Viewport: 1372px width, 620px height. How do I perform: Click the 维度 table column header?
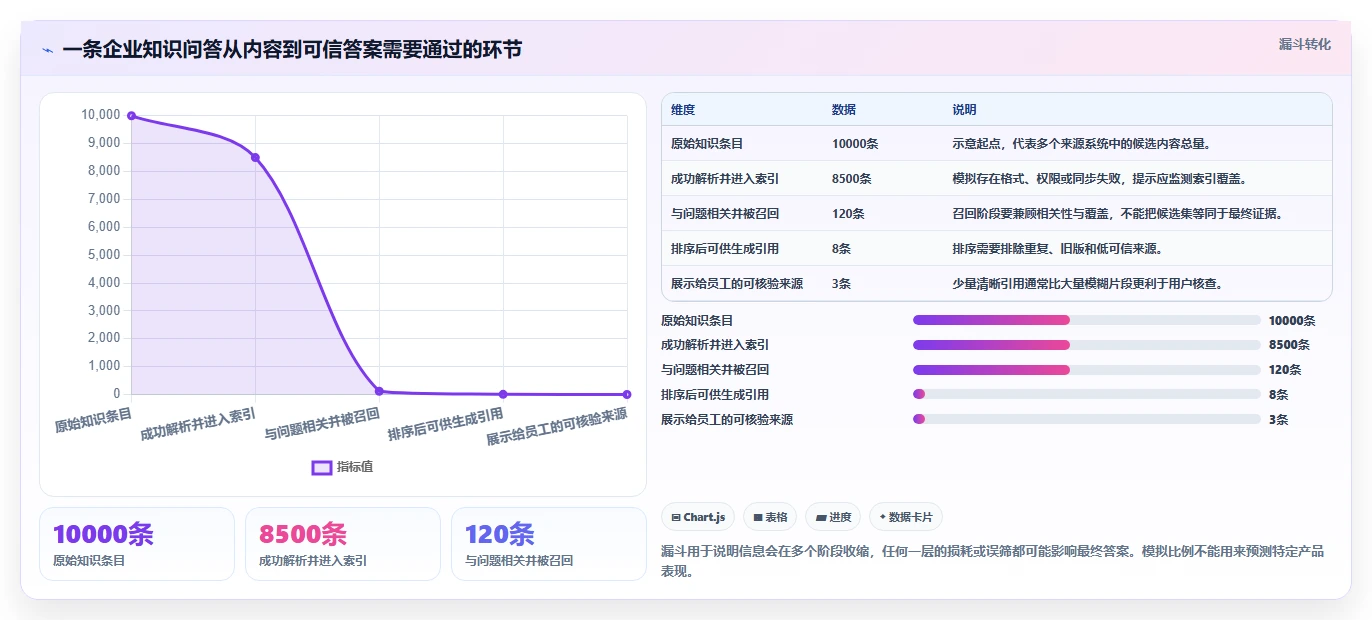tap(683, 110)
